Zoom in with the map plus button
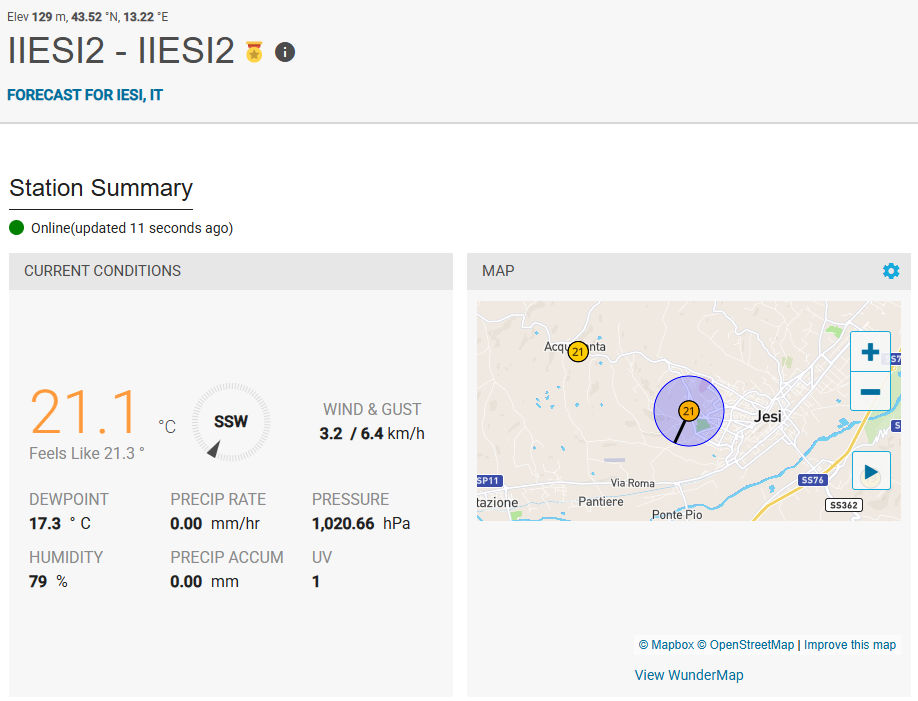 [x=870, y=351]
